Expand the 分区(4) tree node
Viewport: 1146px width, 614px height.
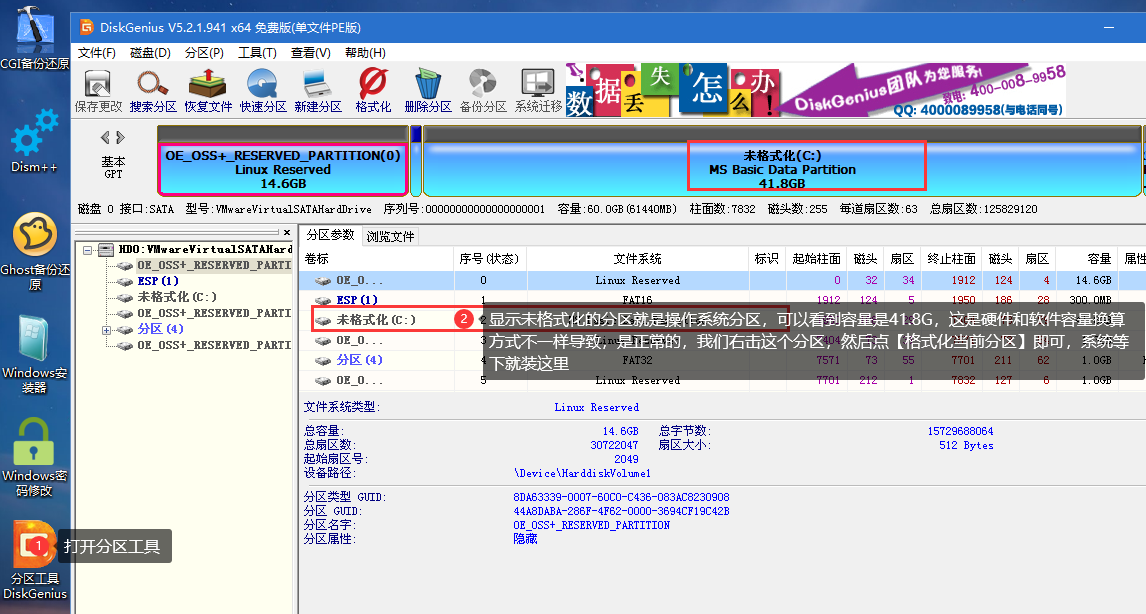pyautogui.click(x=106, y=329)
